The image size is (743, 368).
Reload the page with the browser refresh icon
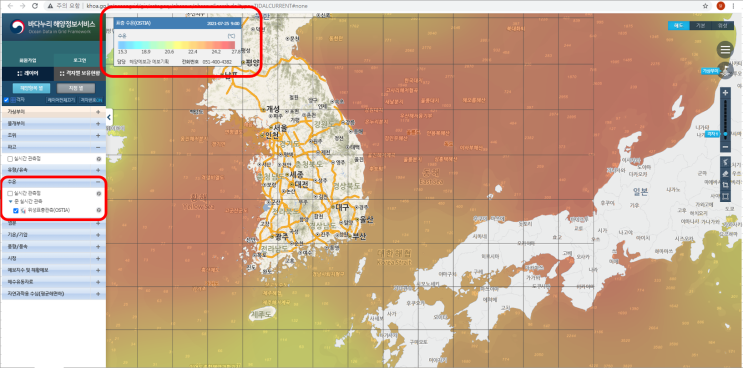(35, 6)
